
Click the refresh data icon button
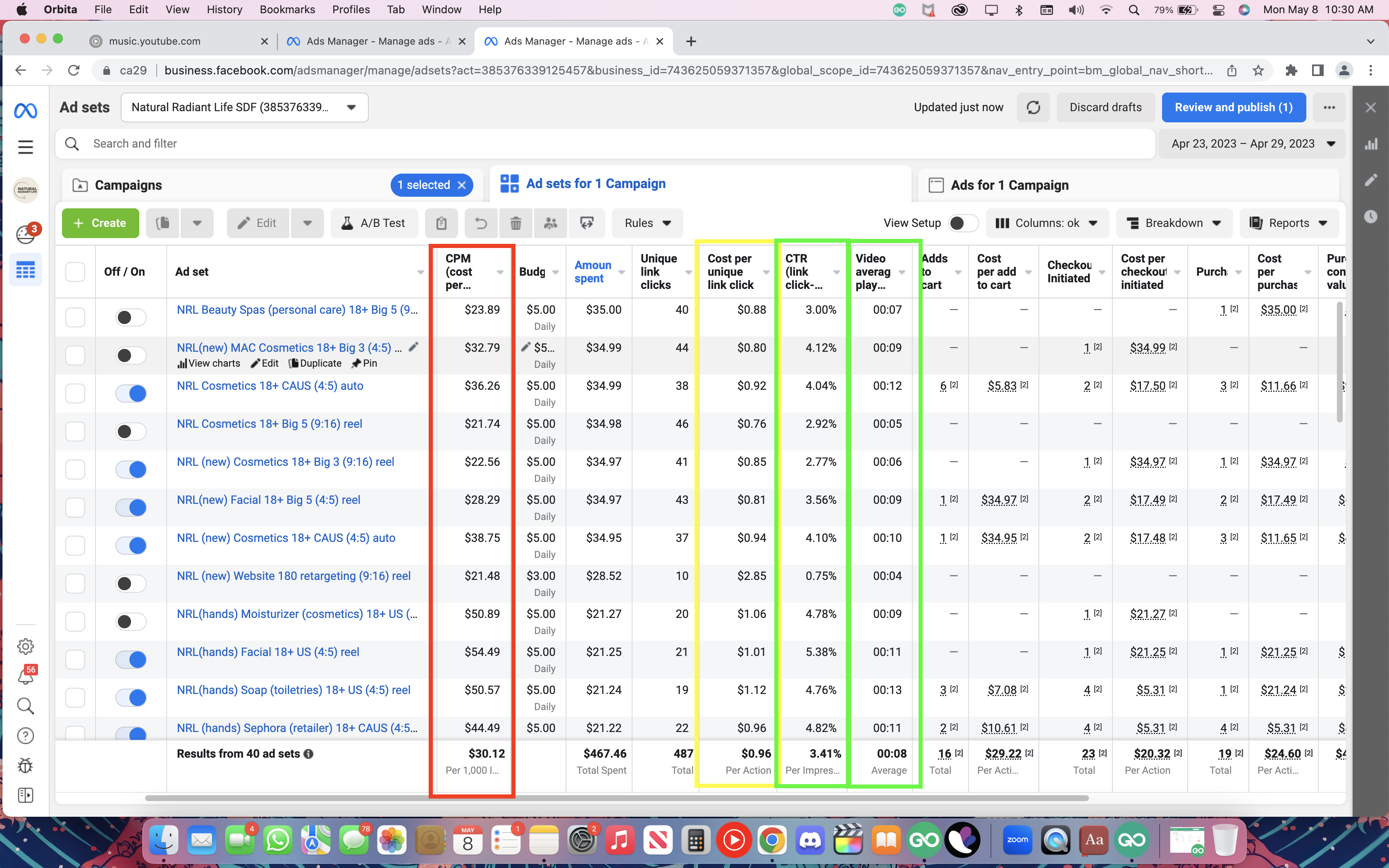pos(1033,107)
